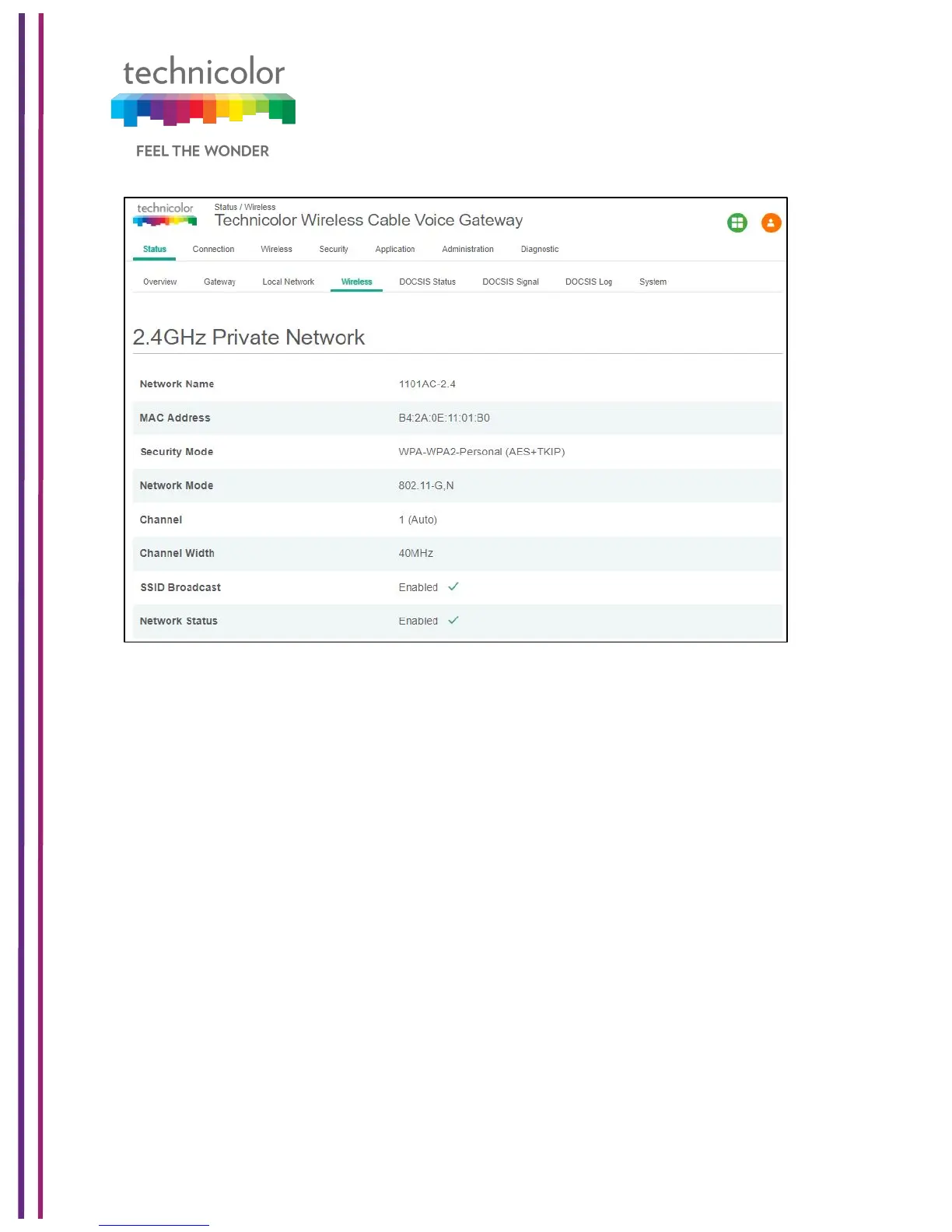Click the Enabled text beside SSID Broadcast

[418, 587]
